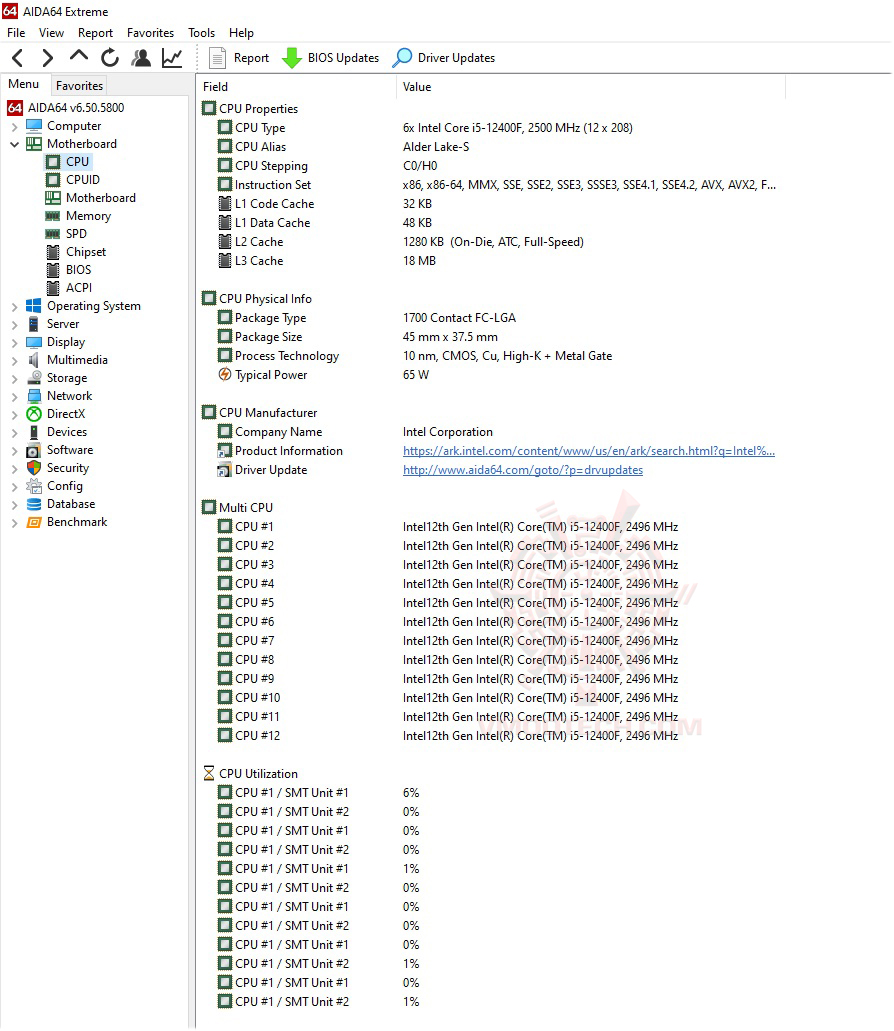
Task: Open the Tools menu
Action: pyautogui.click(x=201, y=33)
